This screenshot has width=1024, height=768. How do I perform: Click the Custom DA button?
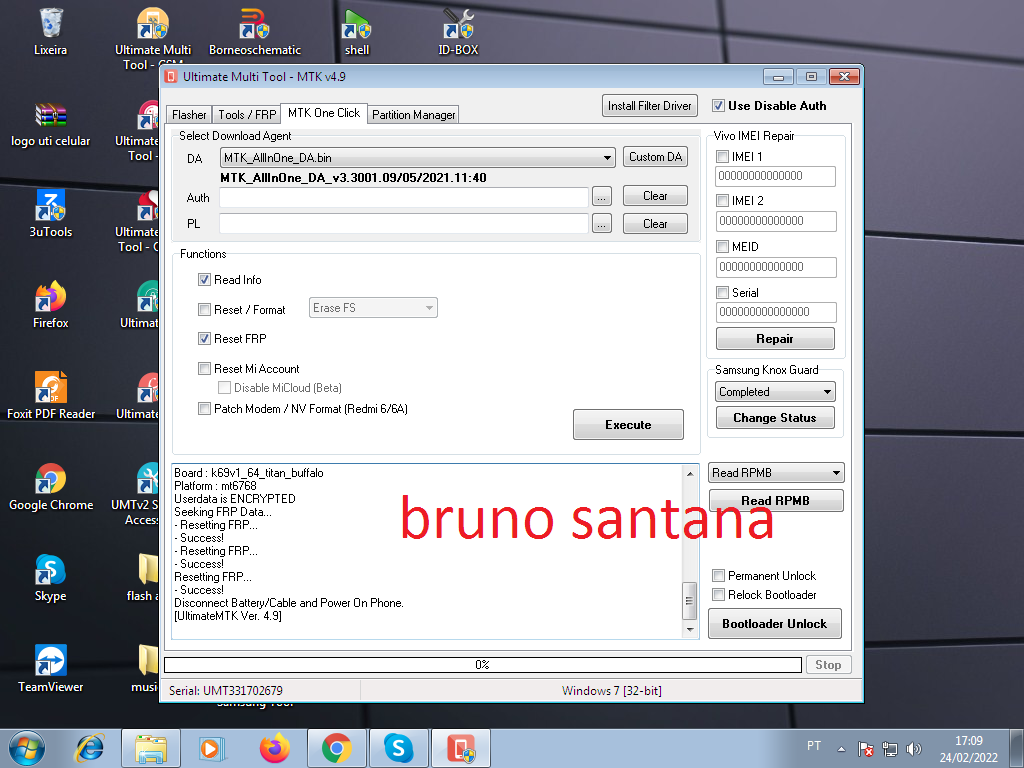(x=655, y=157)
